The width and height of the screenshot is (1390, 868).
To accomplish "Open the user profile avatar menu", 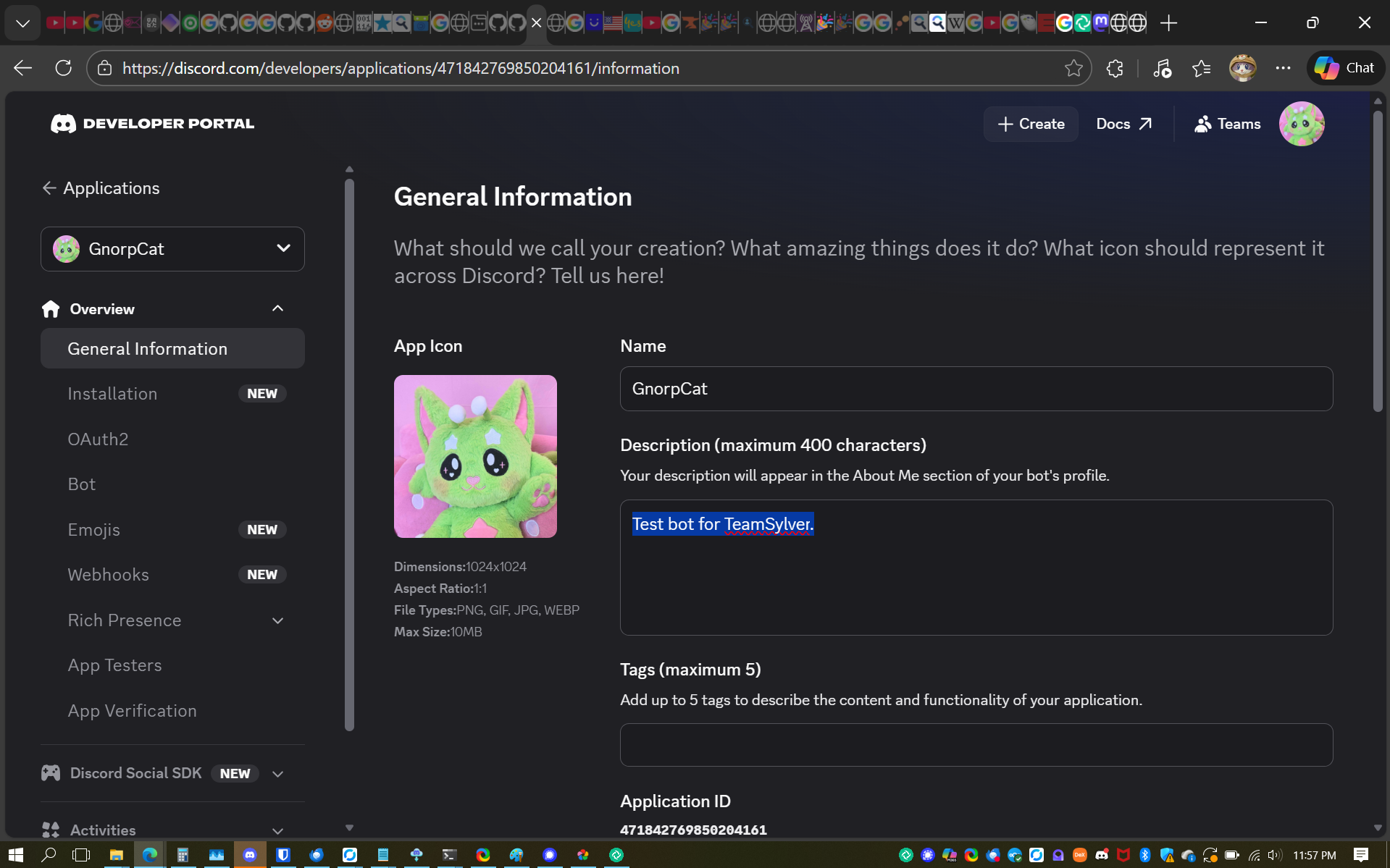I will point(1301,124).
